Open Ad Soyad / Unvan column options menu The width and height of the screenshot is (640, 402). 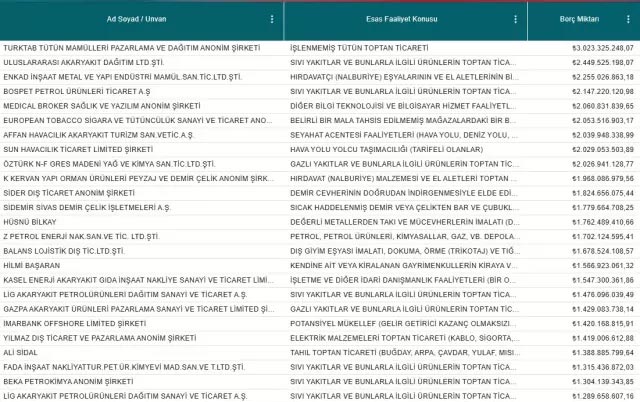point(272,19)
